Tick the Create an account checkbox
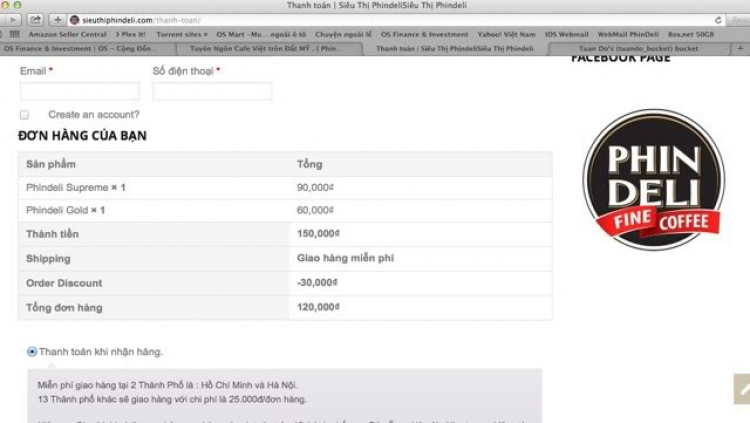Screen dimensions: 750x423 (24, 115)
